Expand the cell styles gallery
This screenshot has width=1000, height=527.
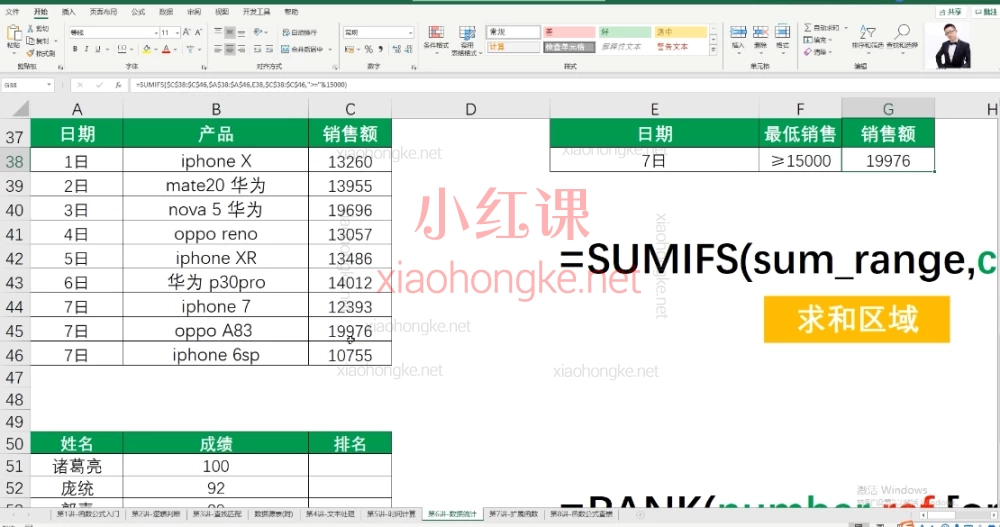pyautogui.click(x=714, y=50)
